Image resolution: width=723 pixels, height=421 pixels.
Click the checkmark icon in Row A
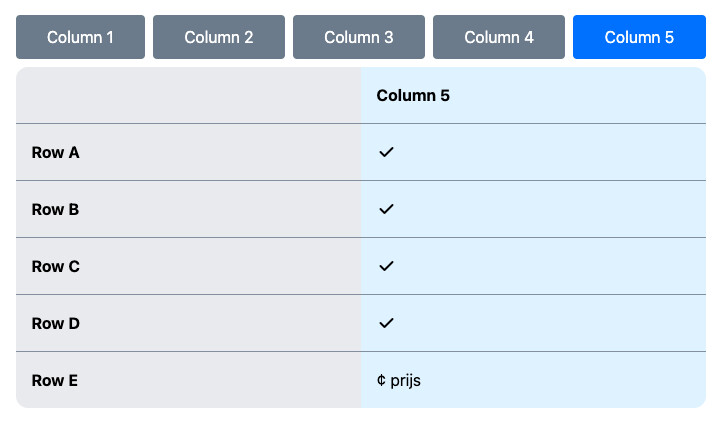(386, 152)
